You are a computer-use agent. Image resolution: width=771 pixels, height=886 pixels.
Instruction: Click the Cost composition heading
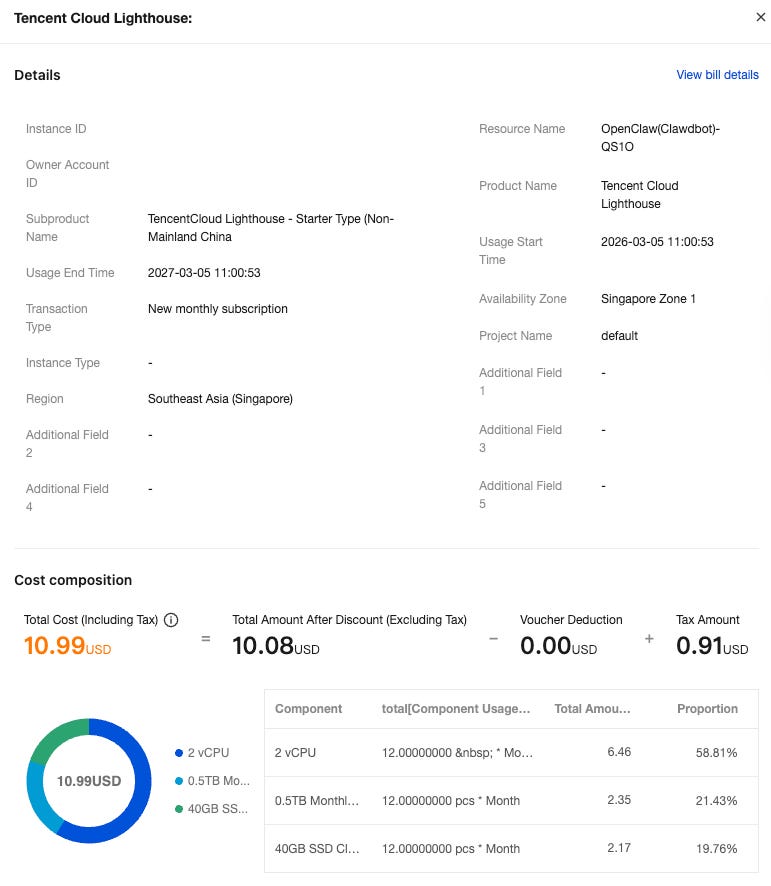tap(73, 580)
